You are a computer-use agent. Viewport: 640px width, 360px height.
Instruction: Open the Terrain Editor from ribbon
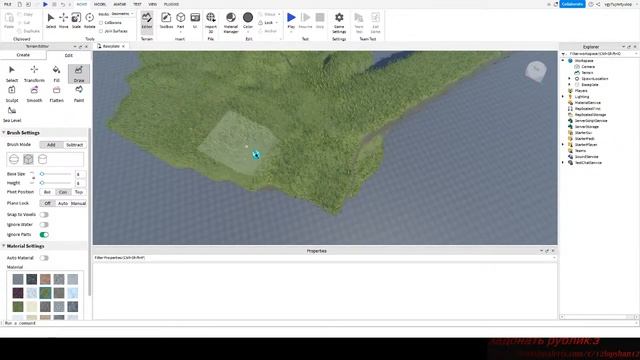147,21
